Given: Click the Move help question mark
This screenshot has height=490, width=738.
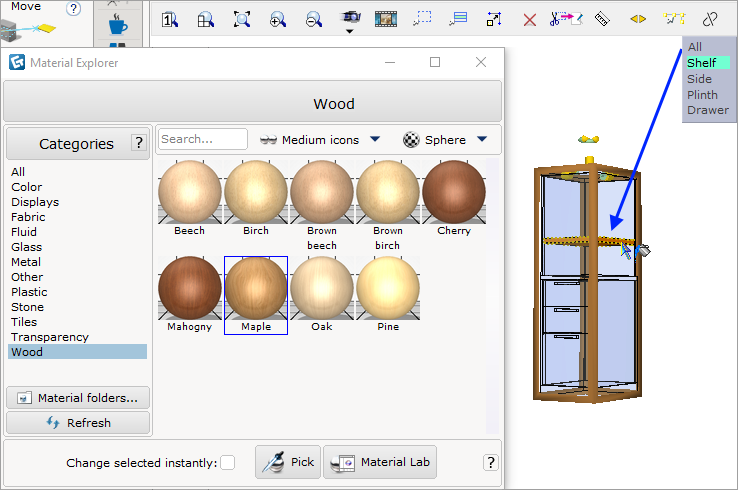Looking at the screenshot, I should pyautogui.click(x=73, y=8).
